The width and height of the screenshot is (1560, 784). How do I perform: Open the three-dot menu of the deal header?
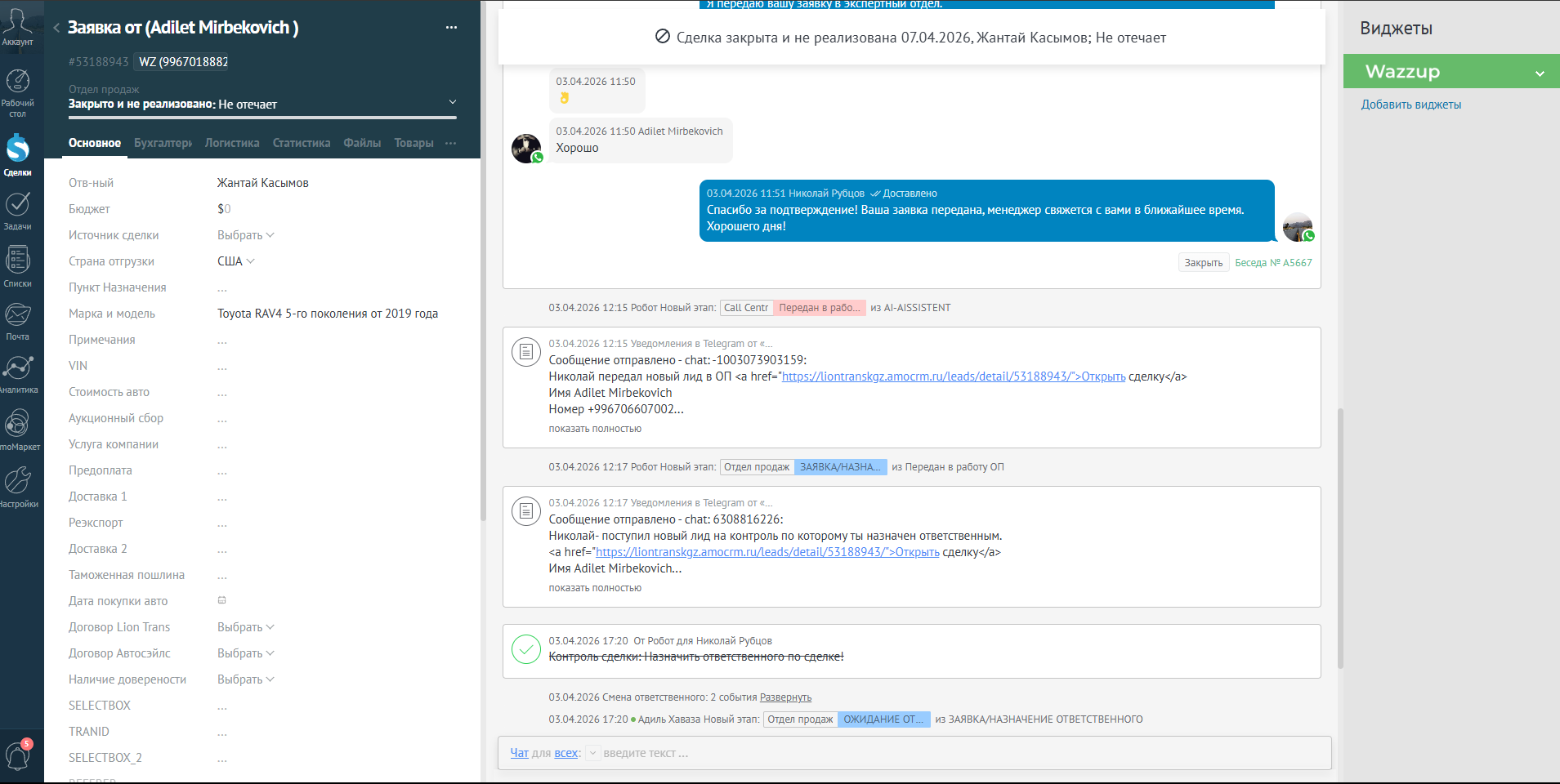(x=451, y=27)
